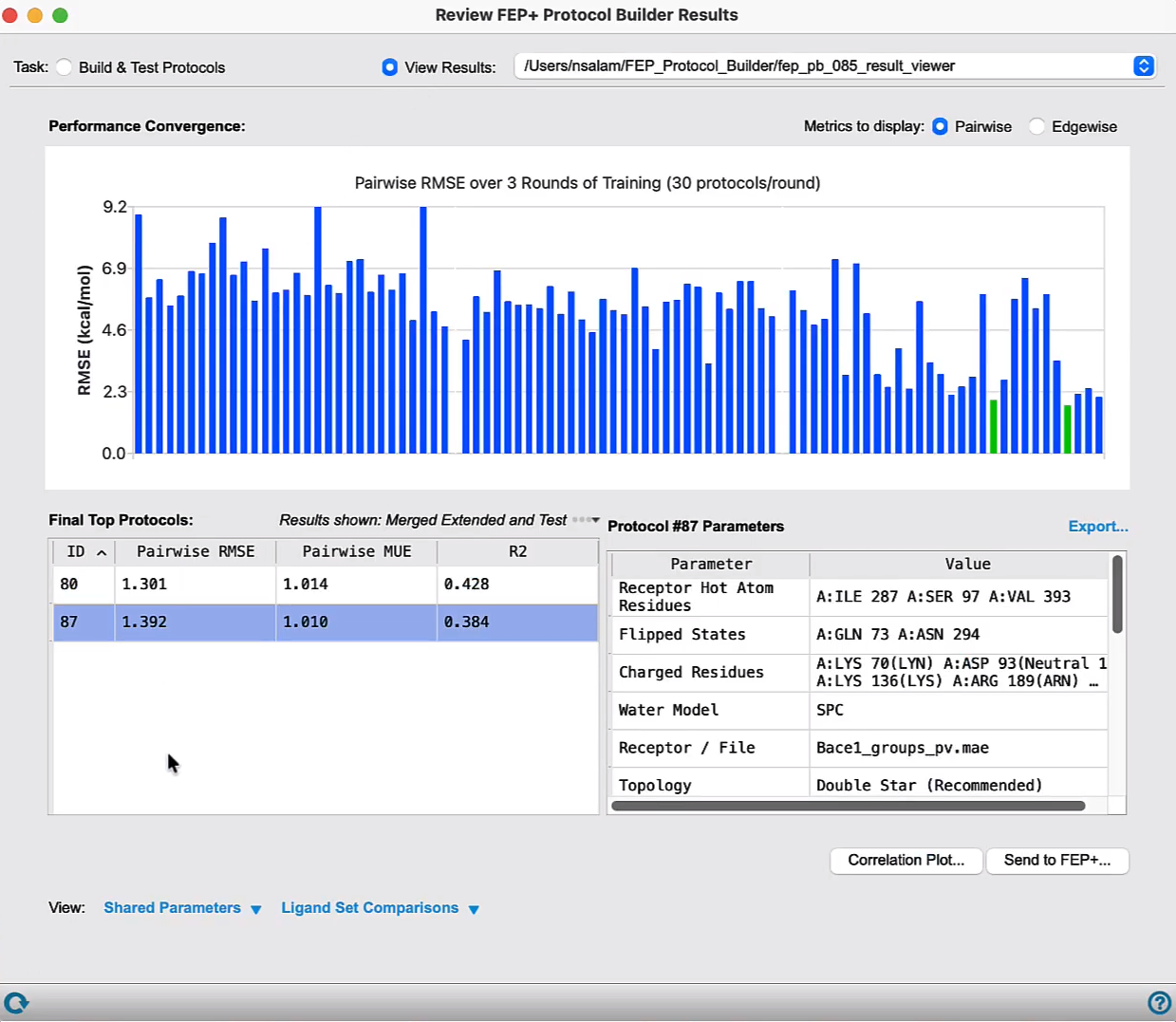This screenshot has height=1022, width=1176.
Task: Sort table by Pairwise MUE column header
Action: pos(357,551)
